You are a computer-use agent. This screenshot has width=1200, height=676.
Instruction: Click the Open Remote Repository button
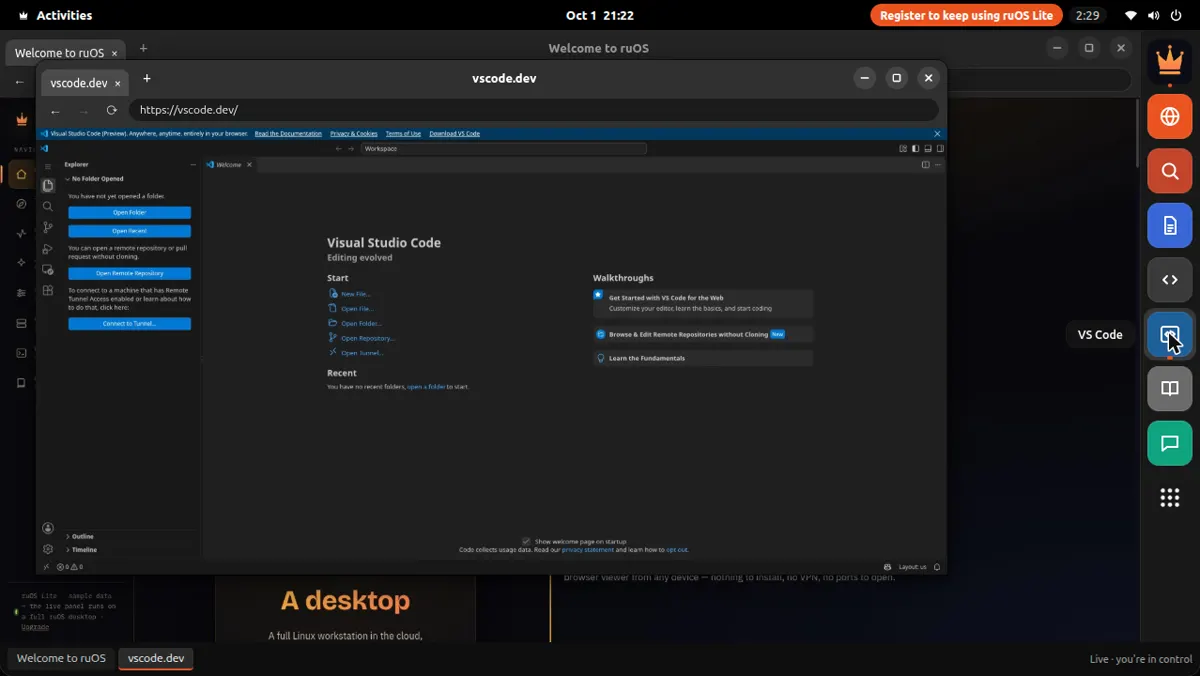[x=129, y=273]
